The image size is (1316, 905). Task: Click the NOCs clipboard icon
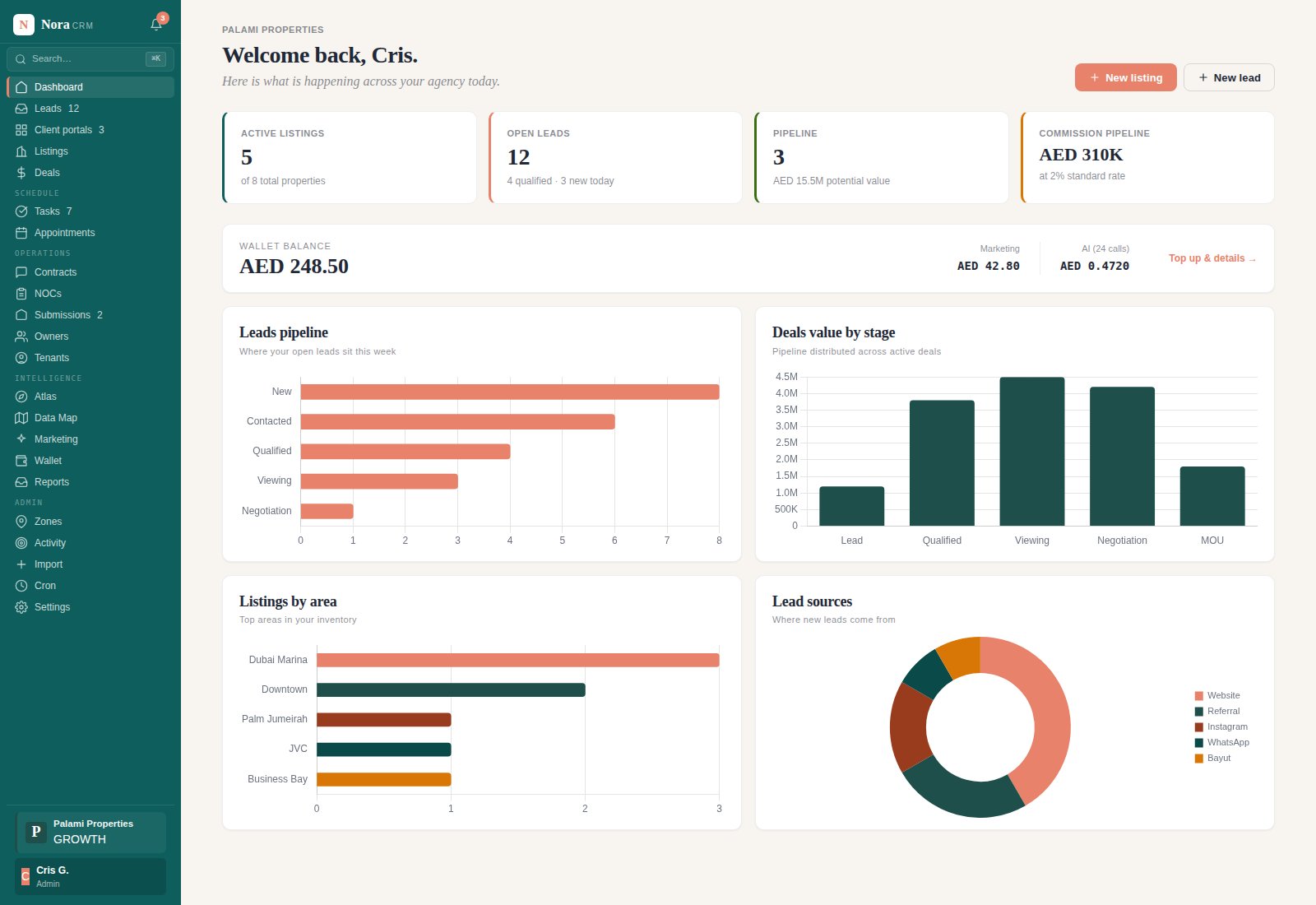[21, 294]
